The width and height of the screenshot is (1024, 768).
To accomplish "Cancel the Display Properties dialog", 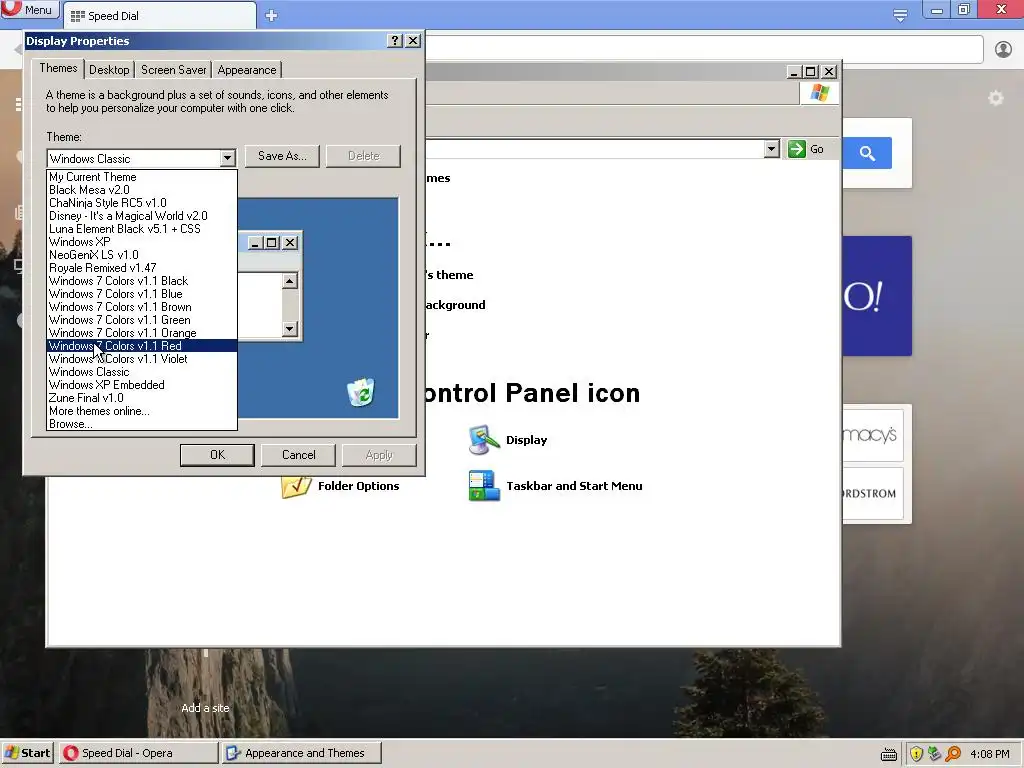I will [298, 455].
